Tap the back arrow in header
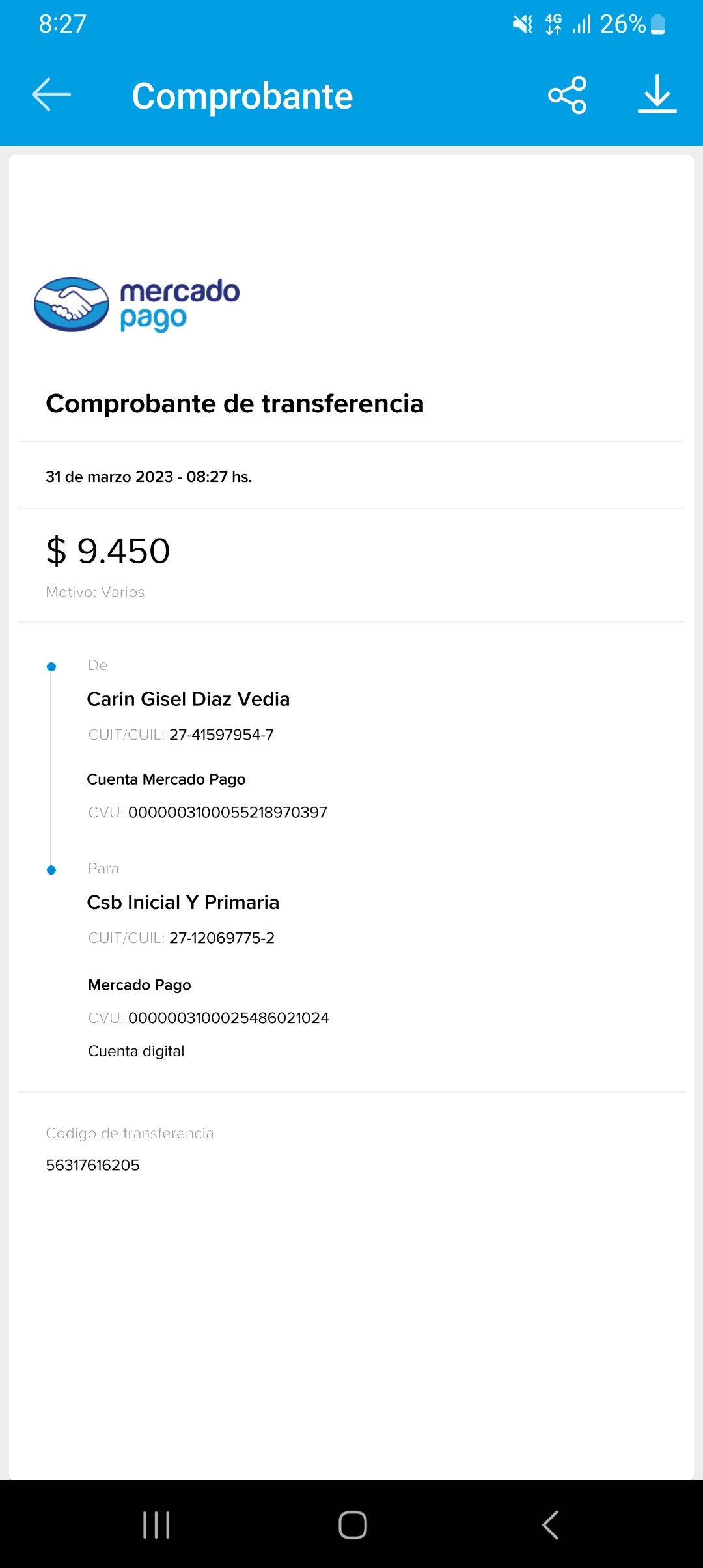This screenshot has width=703, height=1568. pos(51,95)
